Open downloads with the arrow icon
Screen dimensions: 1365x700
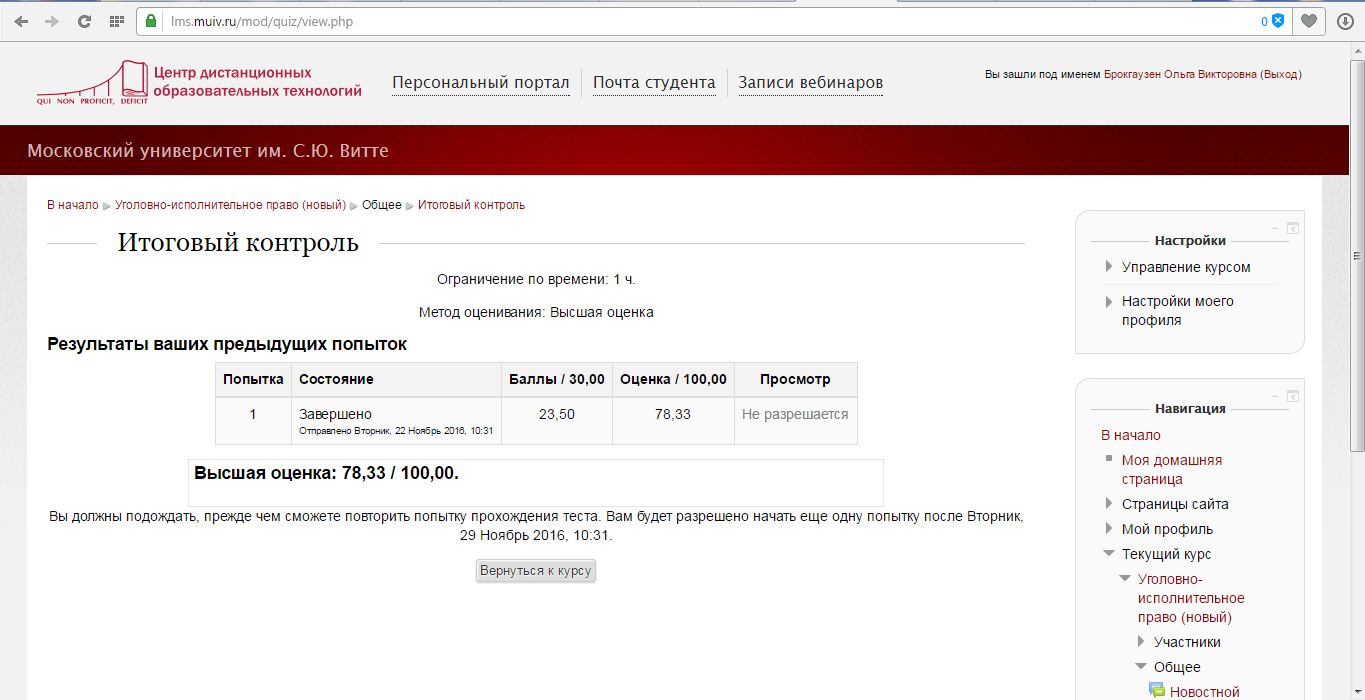(x=1345, y=21)
